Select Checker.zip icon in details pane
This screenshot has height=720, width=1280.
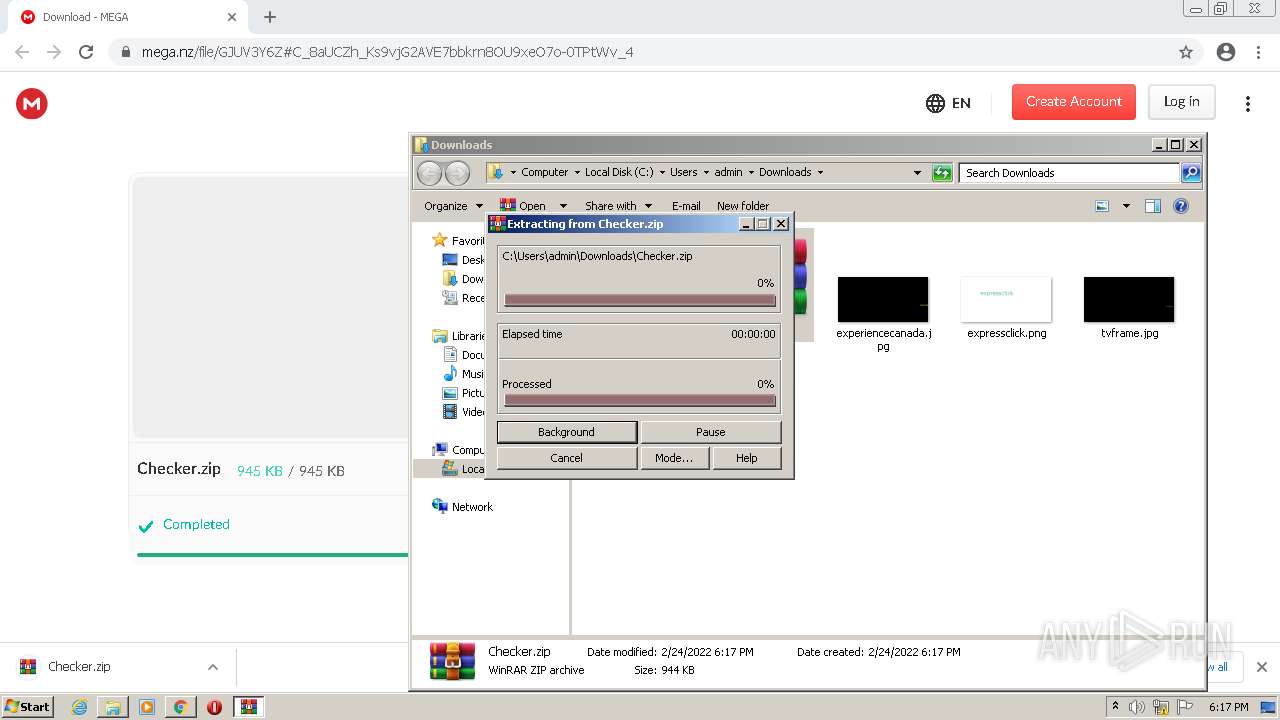(x=452, y=660)
